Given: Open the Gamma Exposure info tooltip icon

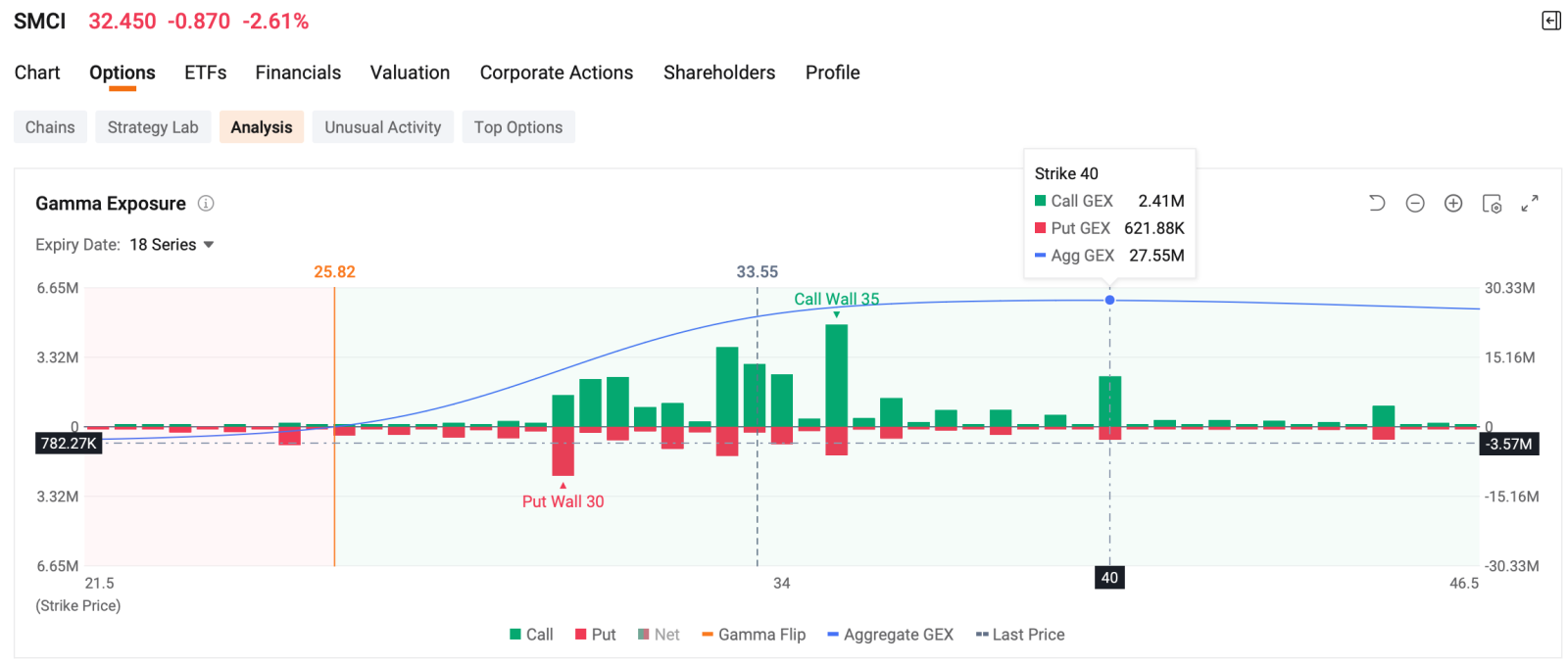Looking at the screenshot, I should tap(206, 204).
